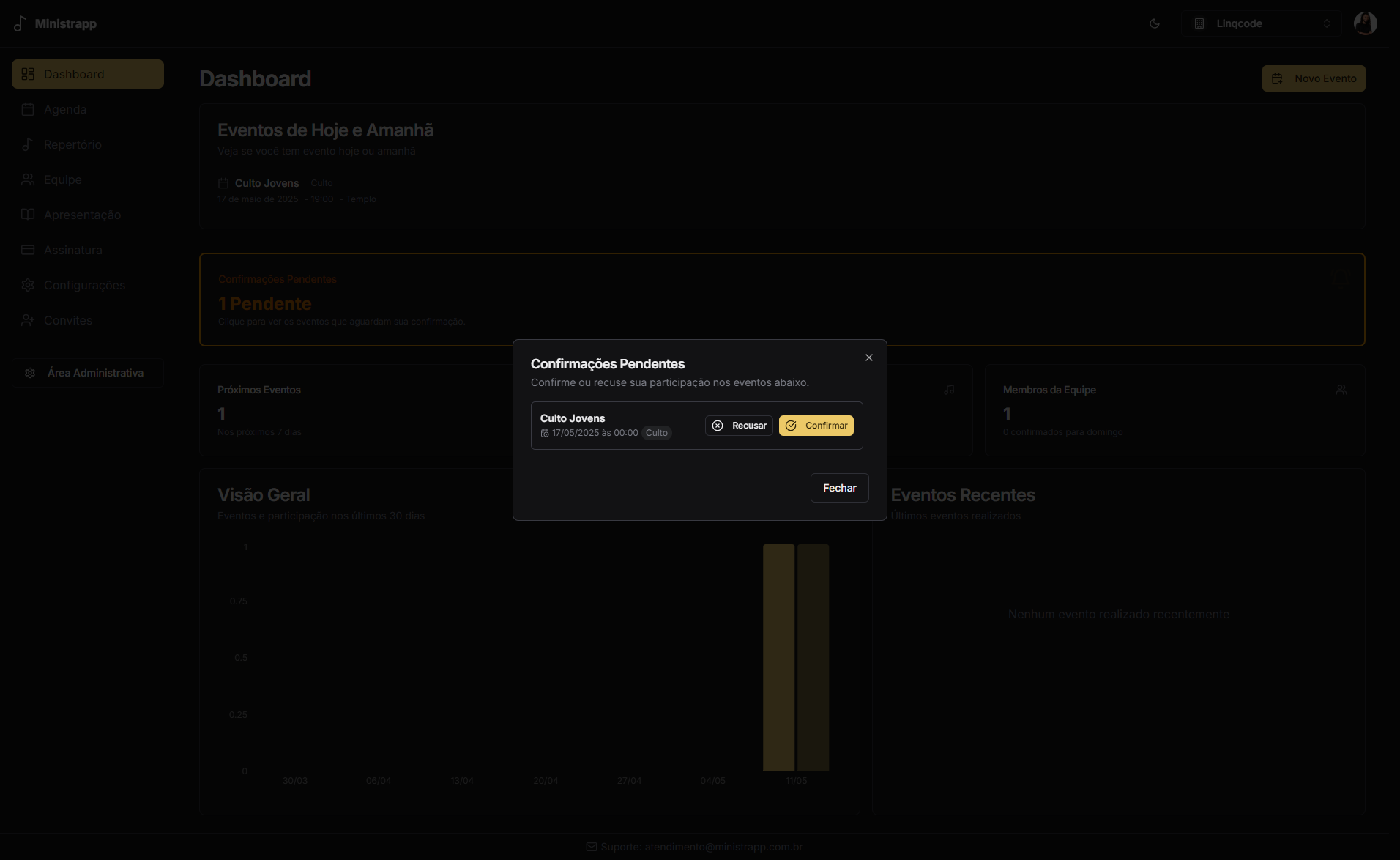Select Dashboard in the sidebar

(x=88, y=74)
